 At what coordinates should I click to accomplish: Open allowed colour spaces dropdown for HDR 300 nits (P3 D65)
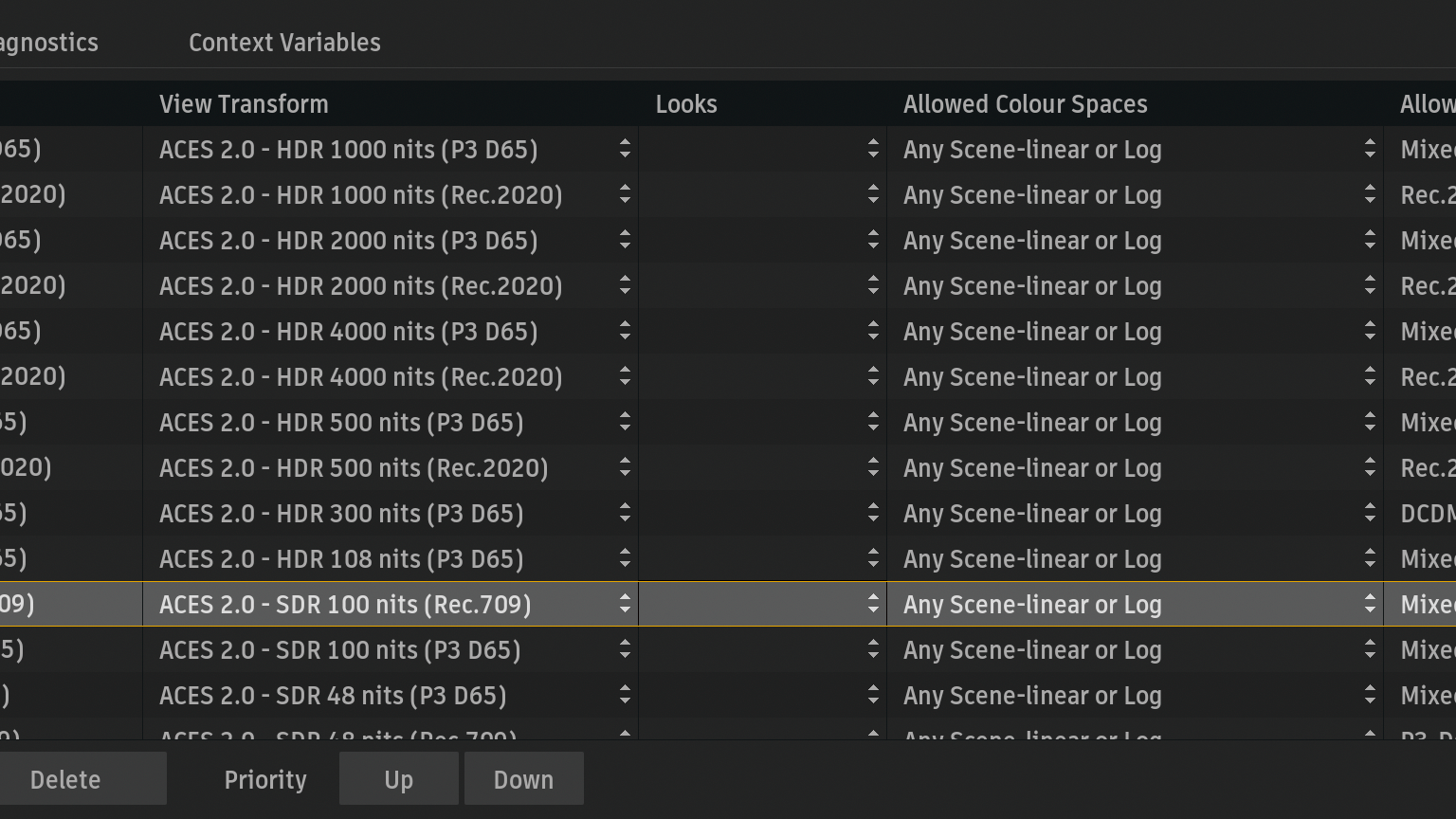tap(1136, 514)
